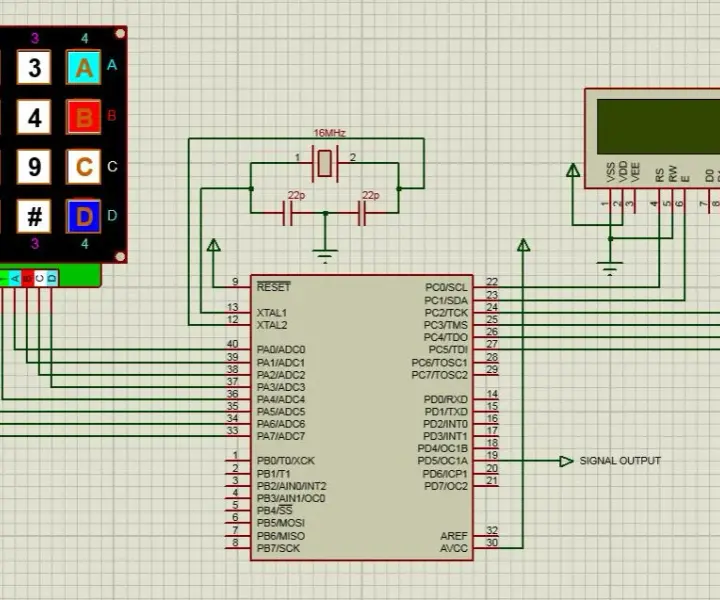Click keypad key 9
Viewport: 720px width, 600px height.
coord(34,166)
